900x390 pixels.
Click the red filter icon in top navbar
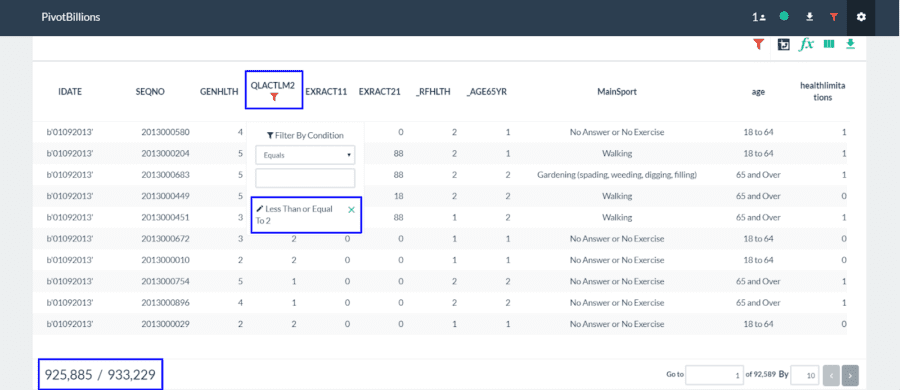click(x=834, y=17)
